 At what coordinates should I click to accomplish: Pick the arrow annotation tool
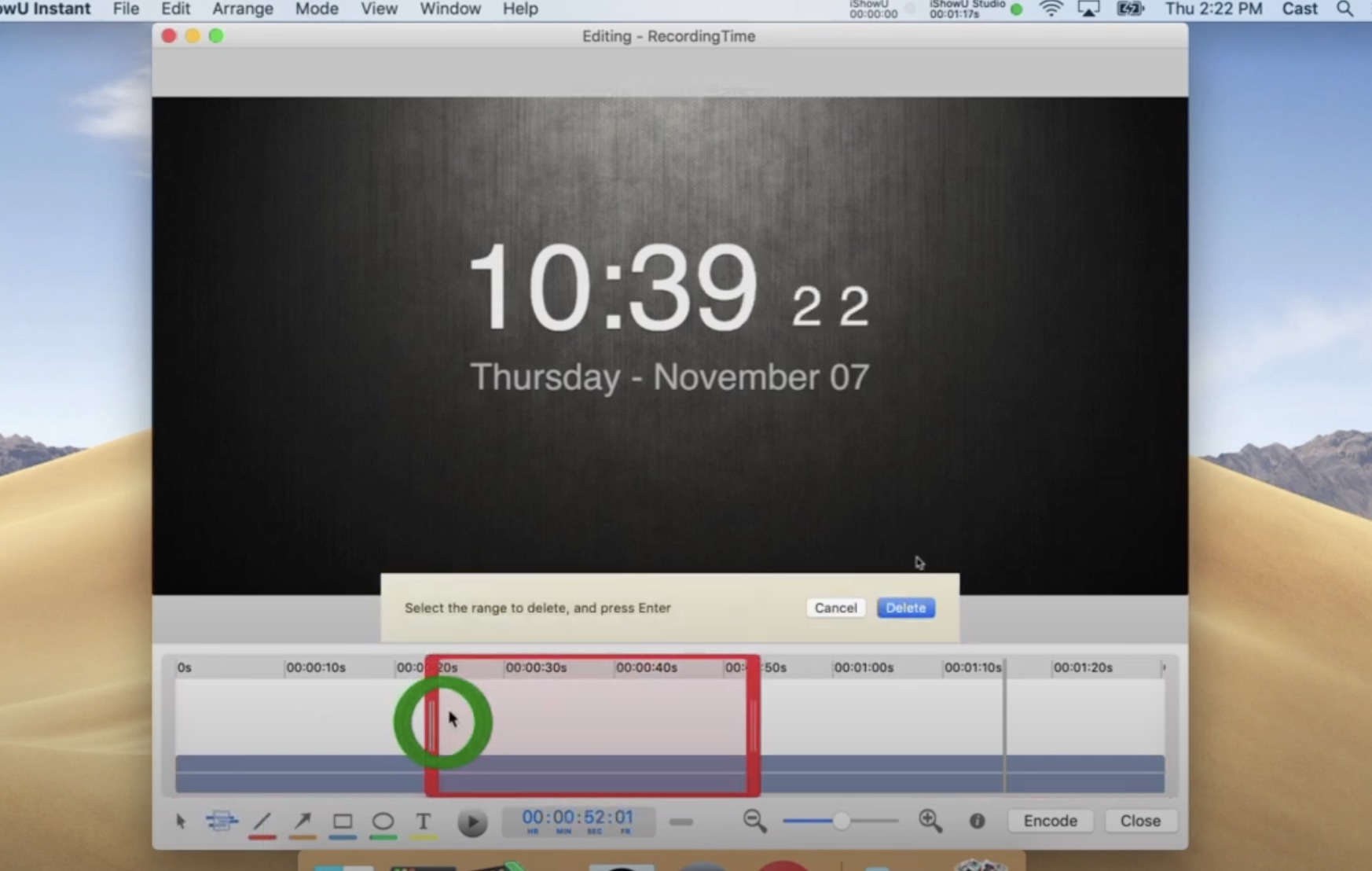click(x=303, y=821)
